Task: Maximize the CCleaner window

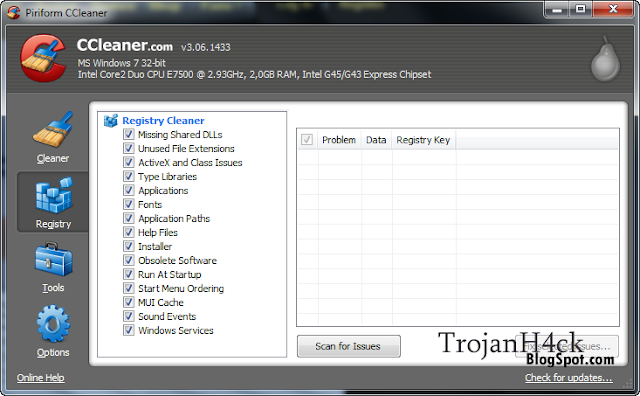Action: coord(581,9)
